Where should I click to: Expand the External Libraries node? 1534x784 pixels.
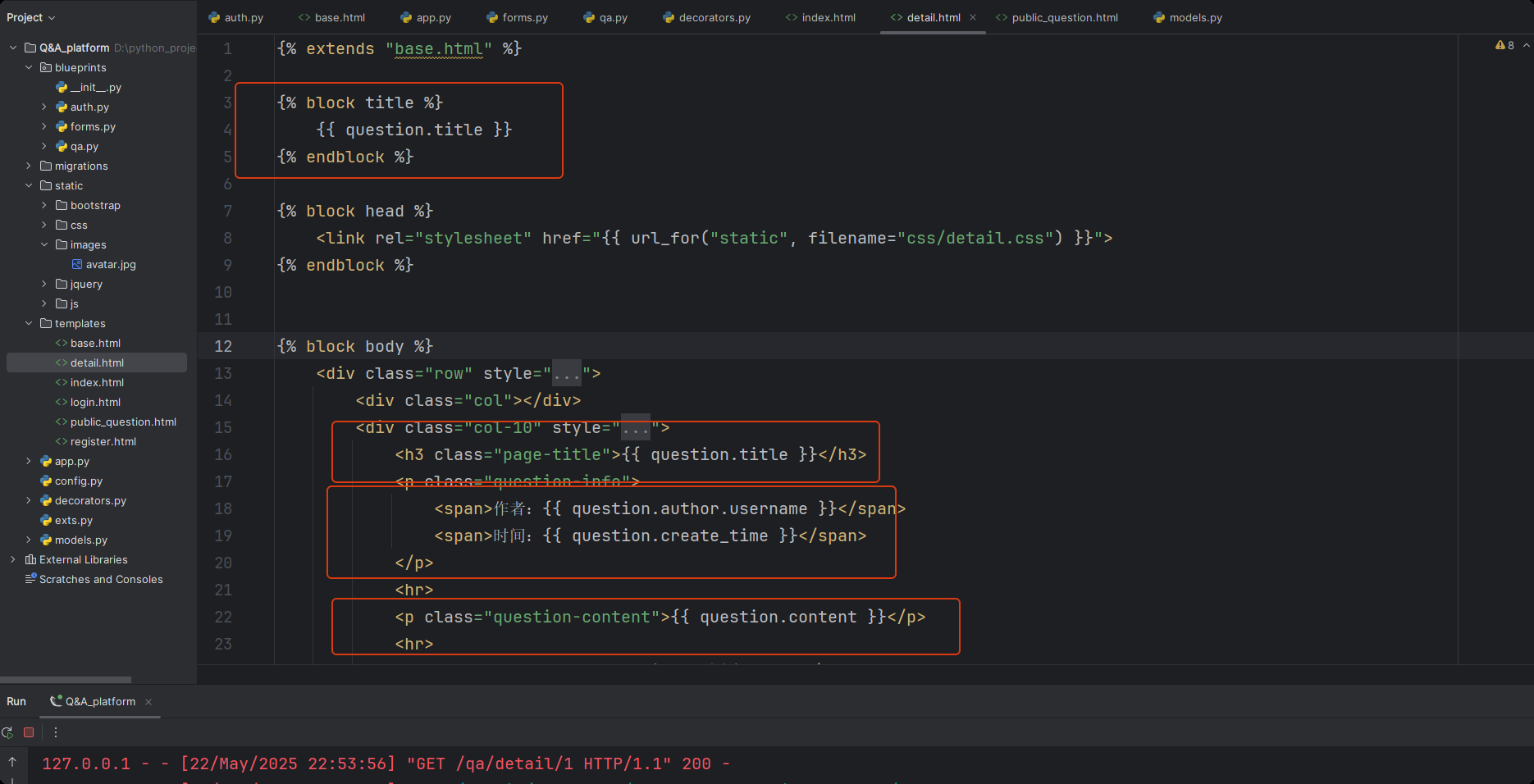(12, 559)
